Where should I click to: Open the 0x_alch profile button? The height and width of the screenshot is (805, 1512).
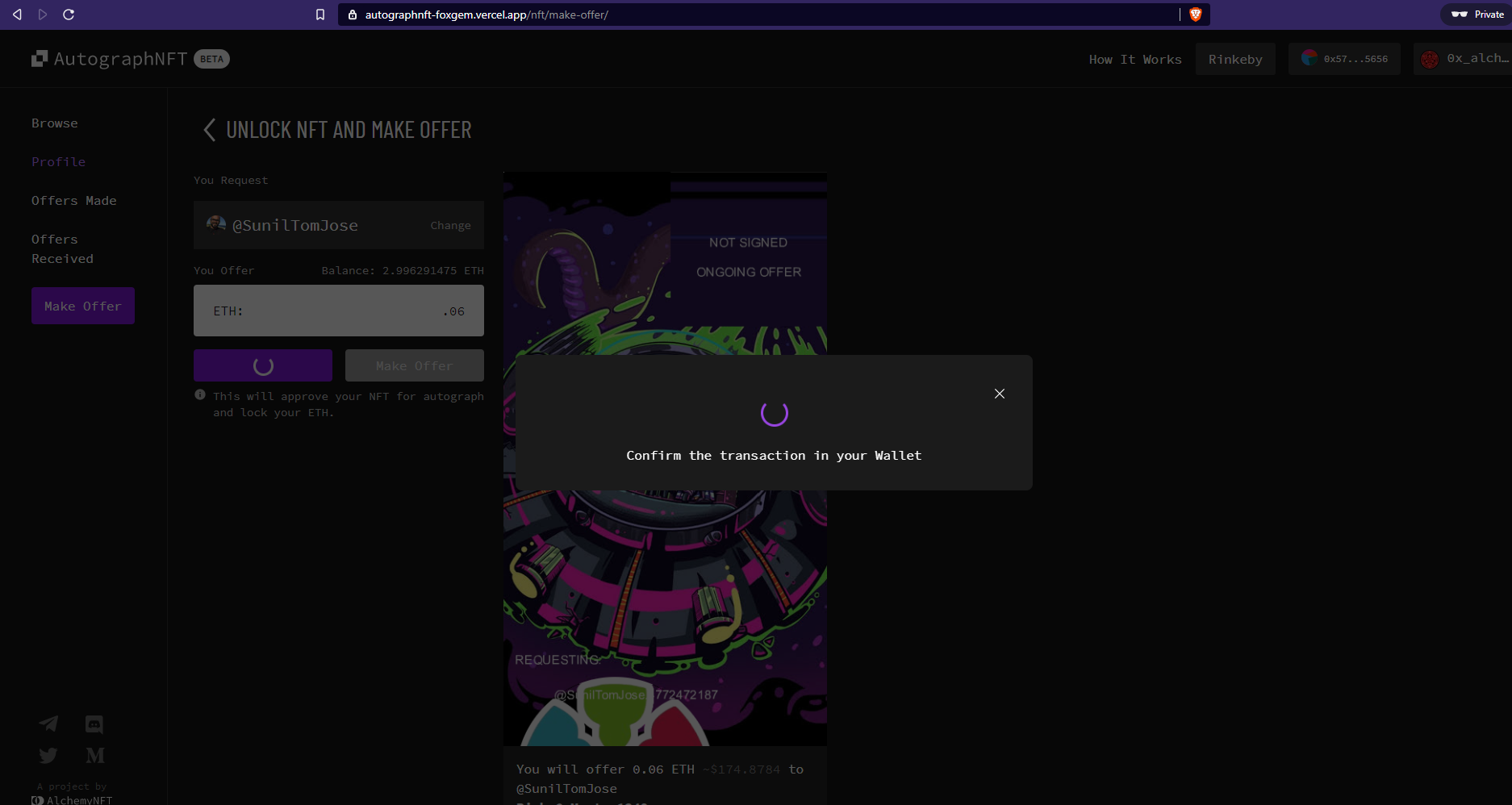point(1463,59)
